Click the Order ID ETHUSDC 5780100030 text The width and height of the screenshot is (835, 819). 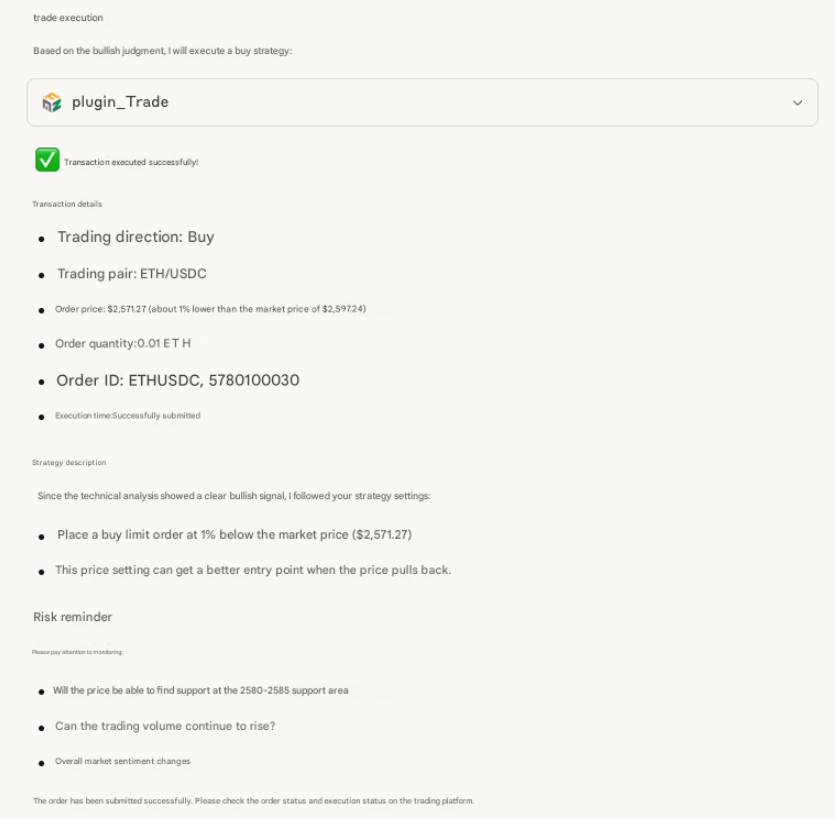tap(177, 380)
